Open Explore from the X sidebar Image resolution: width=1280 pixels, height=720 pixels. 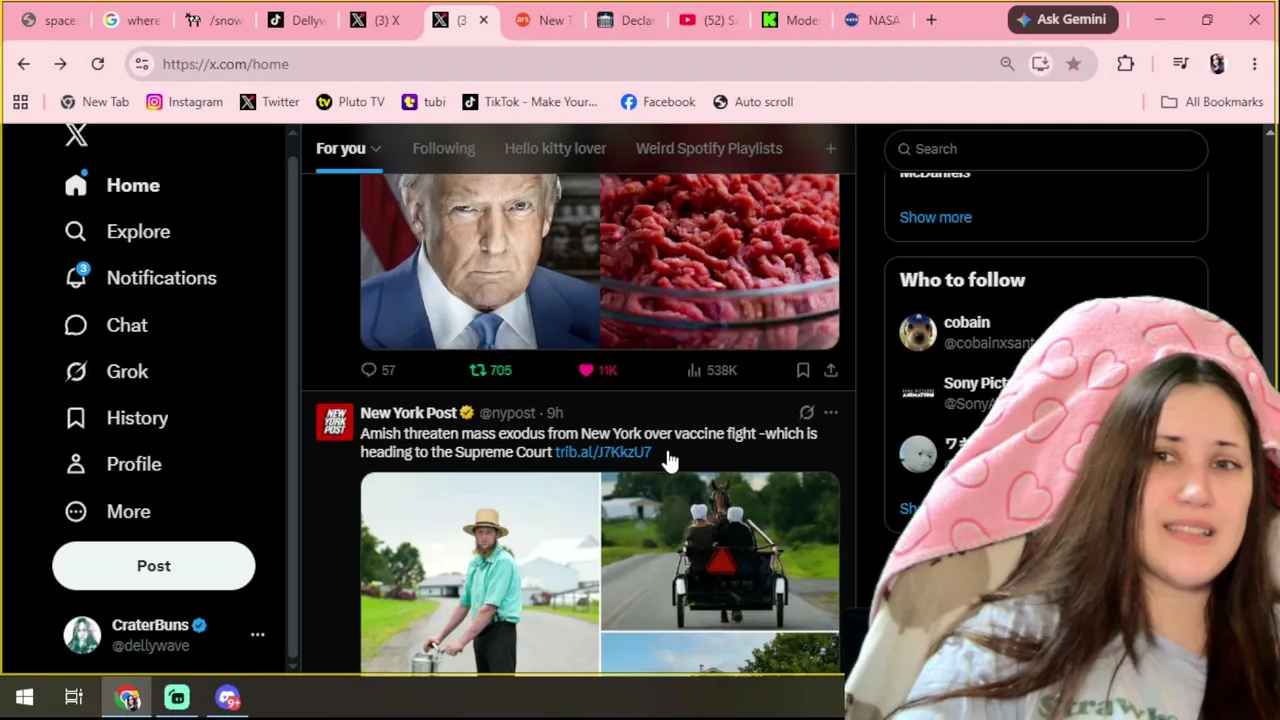(117, 231)
